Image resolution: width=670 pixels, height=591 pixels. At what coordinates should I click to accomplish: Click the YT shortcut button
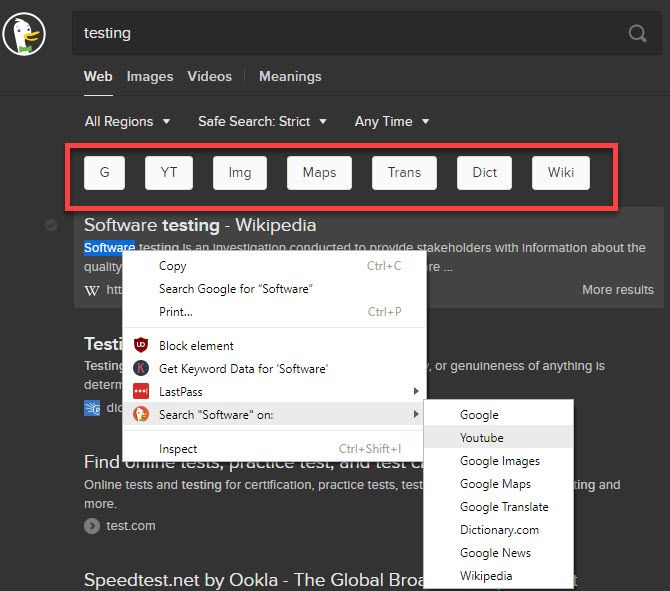(x=169, y=173)
